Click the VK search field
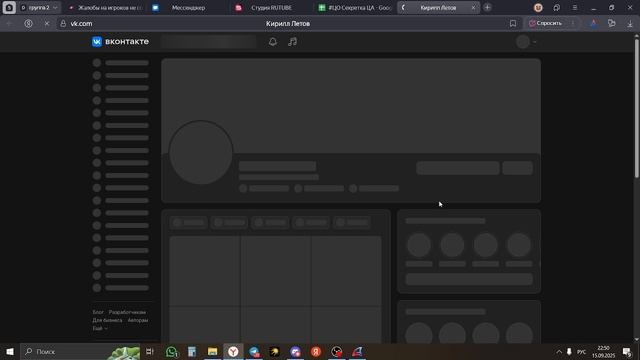The image size is (640, 360). pos(209,42)
